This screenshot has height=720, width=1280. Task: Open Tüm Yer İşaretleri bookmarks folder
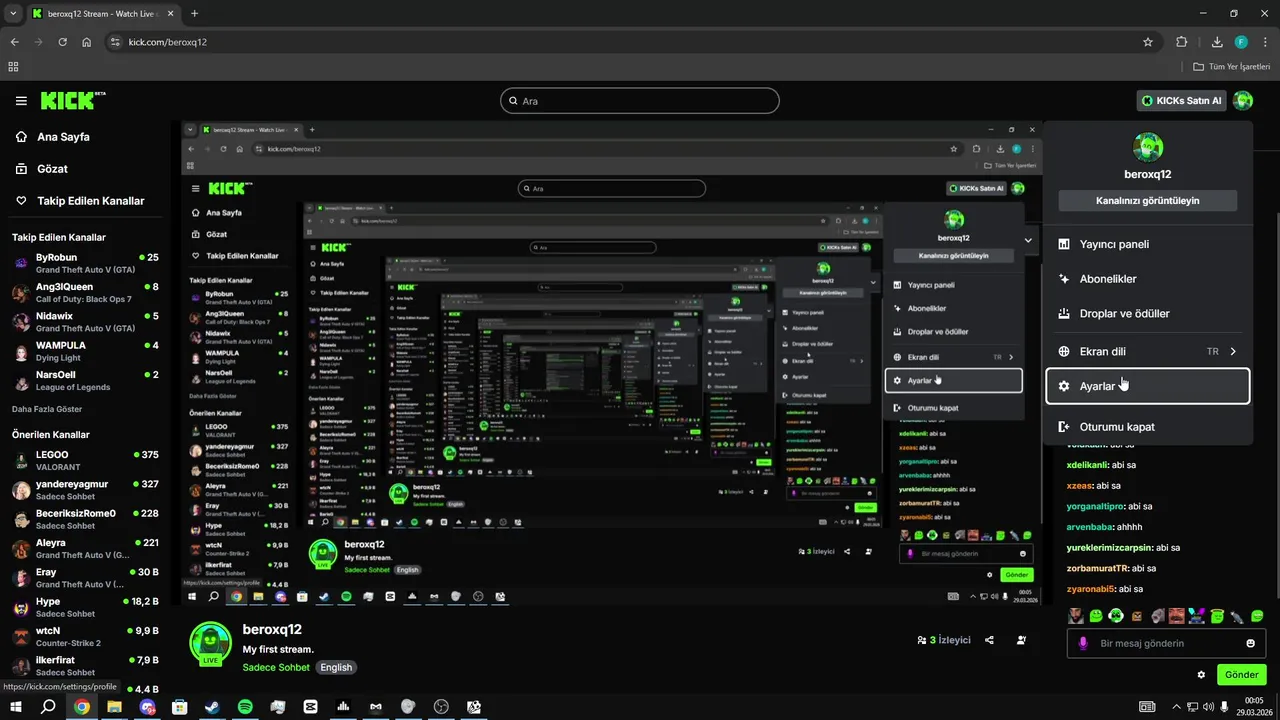pos(1231,67)
